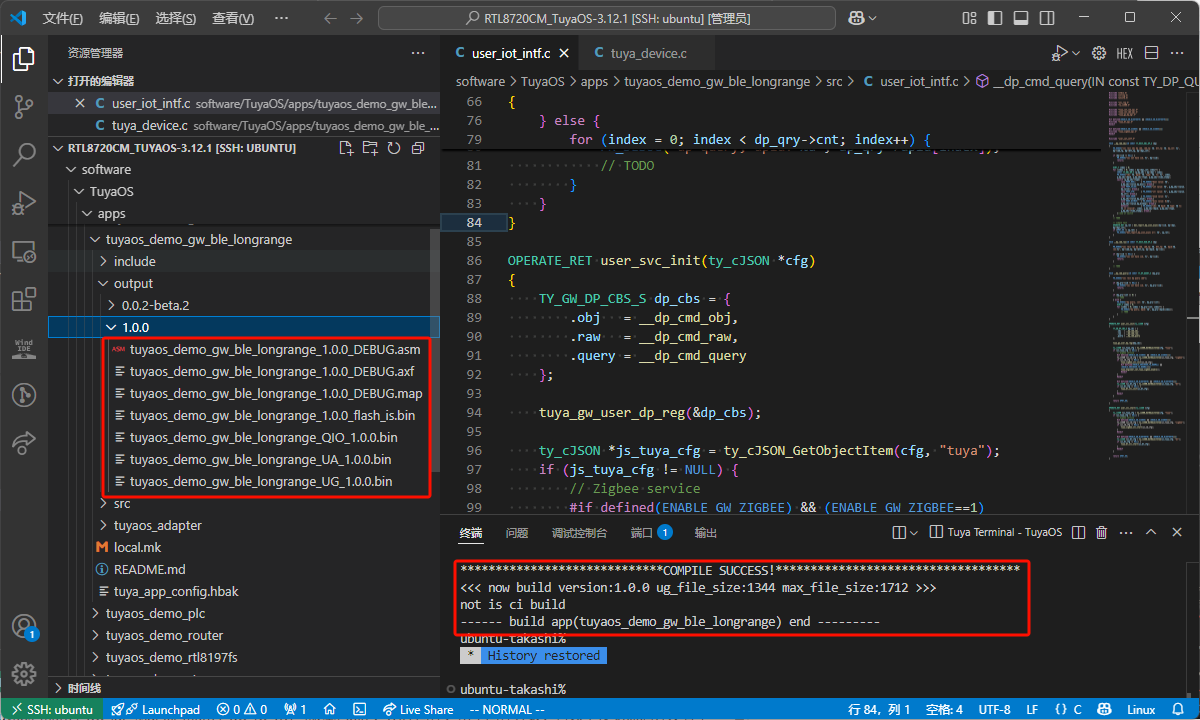Maximize the terminal panel with the chevron

[x=1151, y=533]
